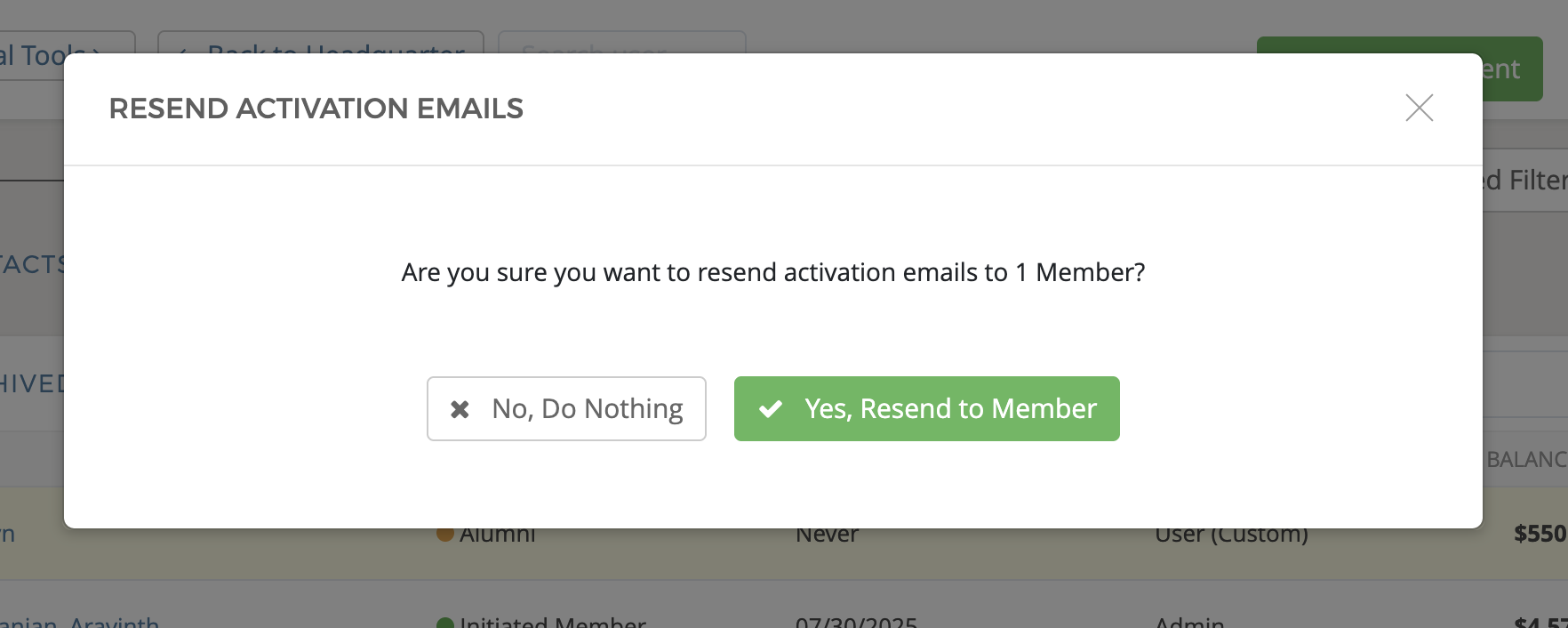Click the green button at top right
This screenshot has height=628, width=1568.
pos(1511,68)
